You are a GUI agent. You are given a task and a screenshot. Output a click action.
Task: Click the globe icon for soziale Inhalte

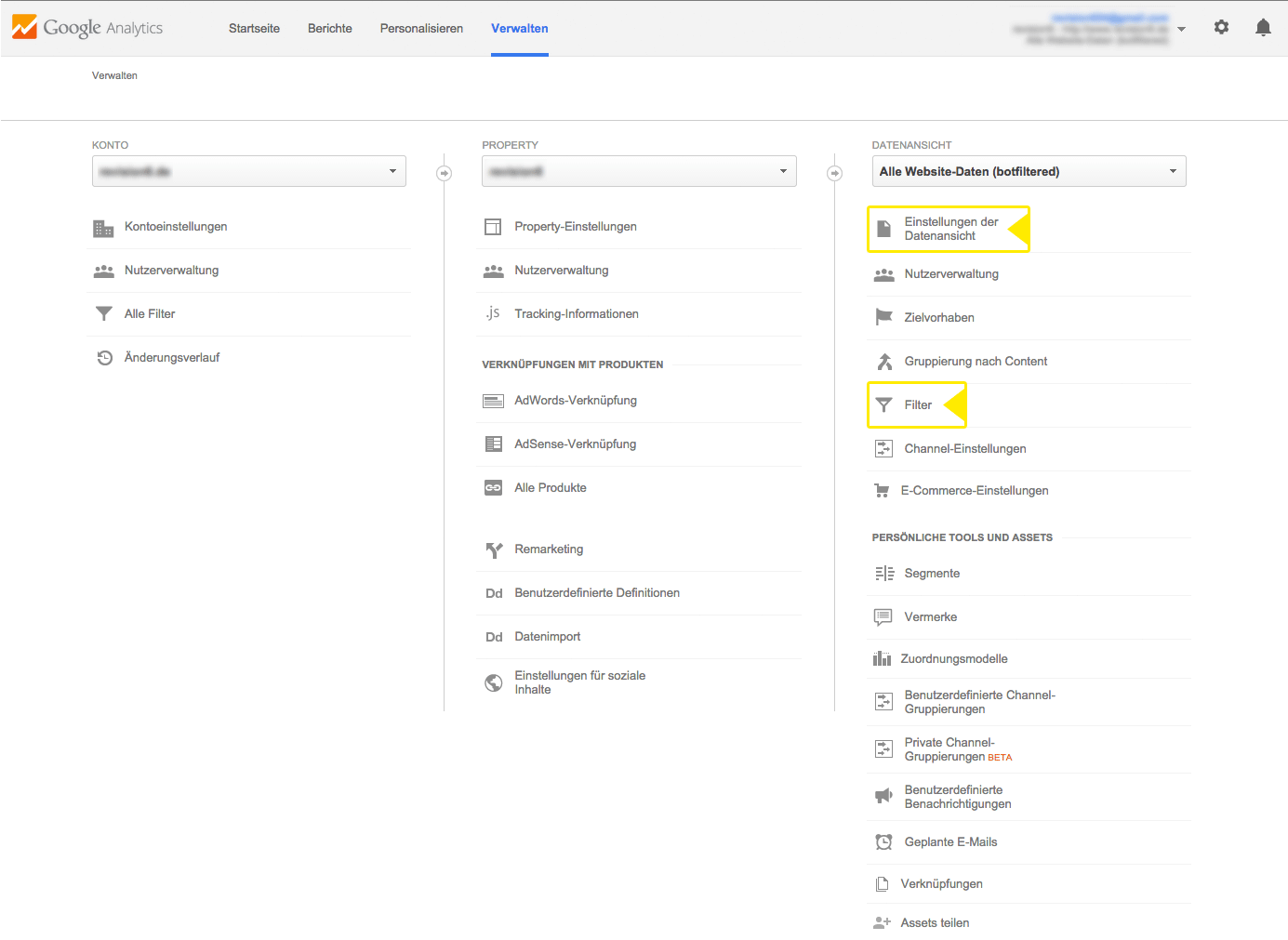point(494,683)
